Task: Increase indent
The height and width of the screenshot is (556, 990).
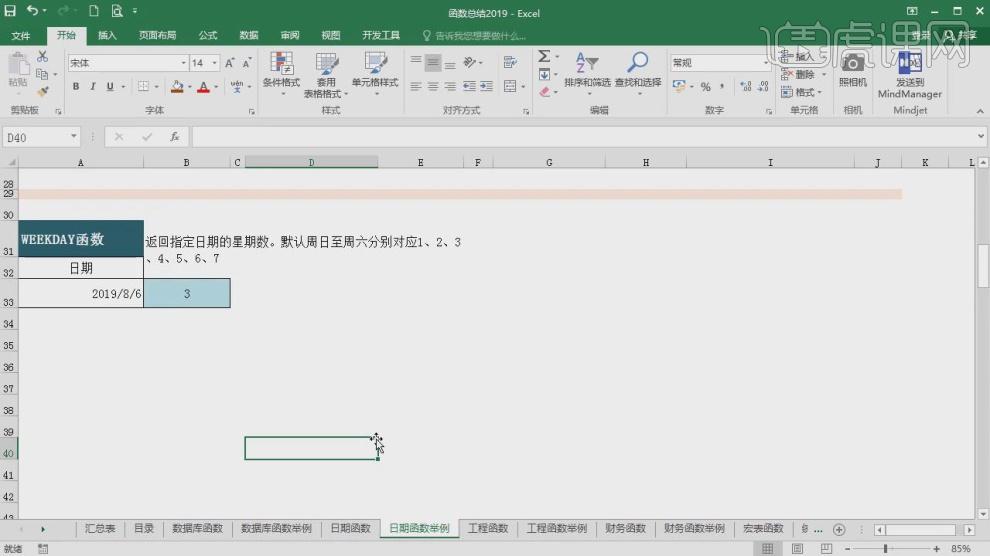Action: pos(486,86)
